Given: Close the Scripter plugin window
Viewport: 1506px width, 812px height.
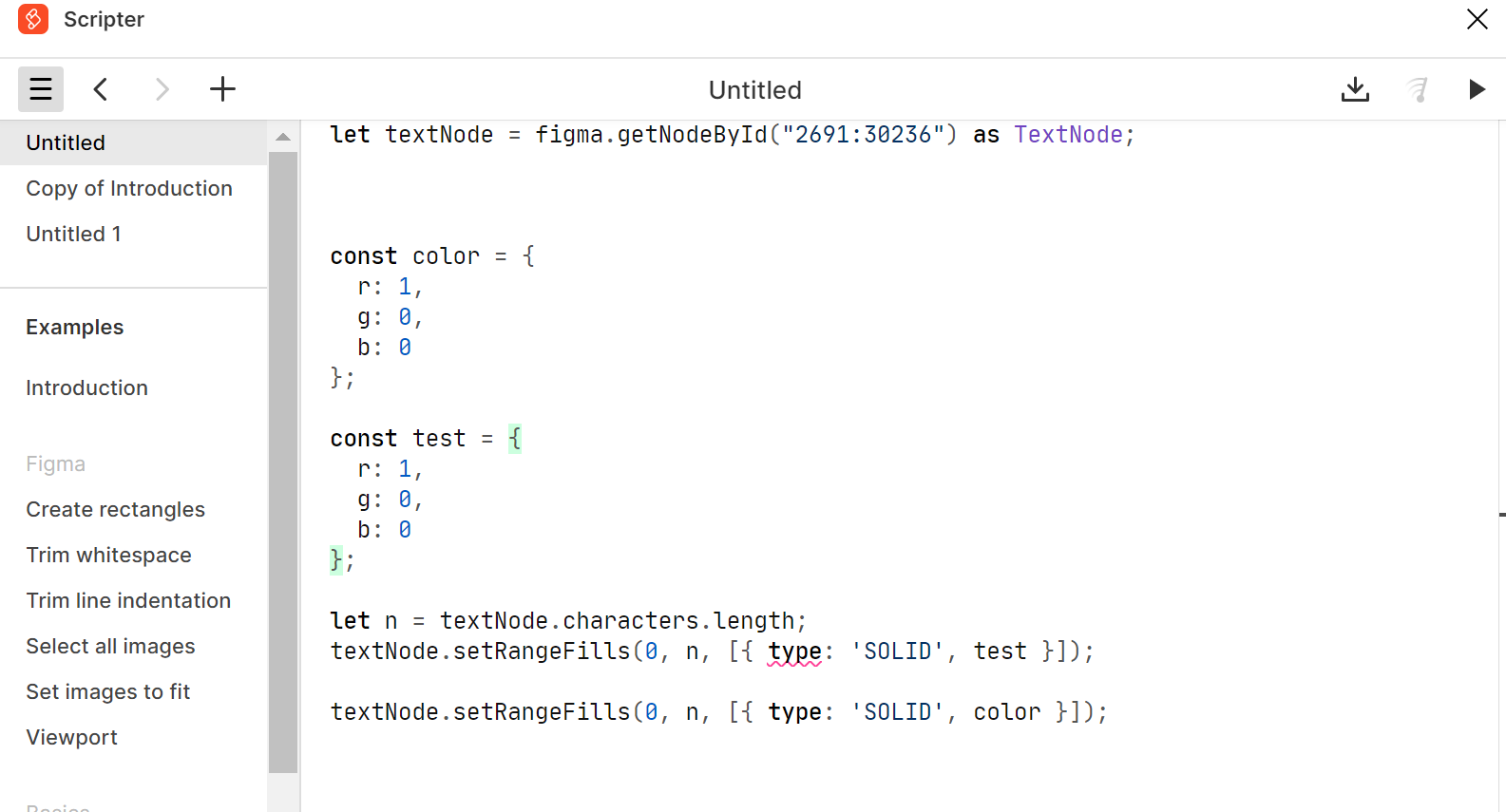Looking at the screenshot, I should coord(1477,19).
